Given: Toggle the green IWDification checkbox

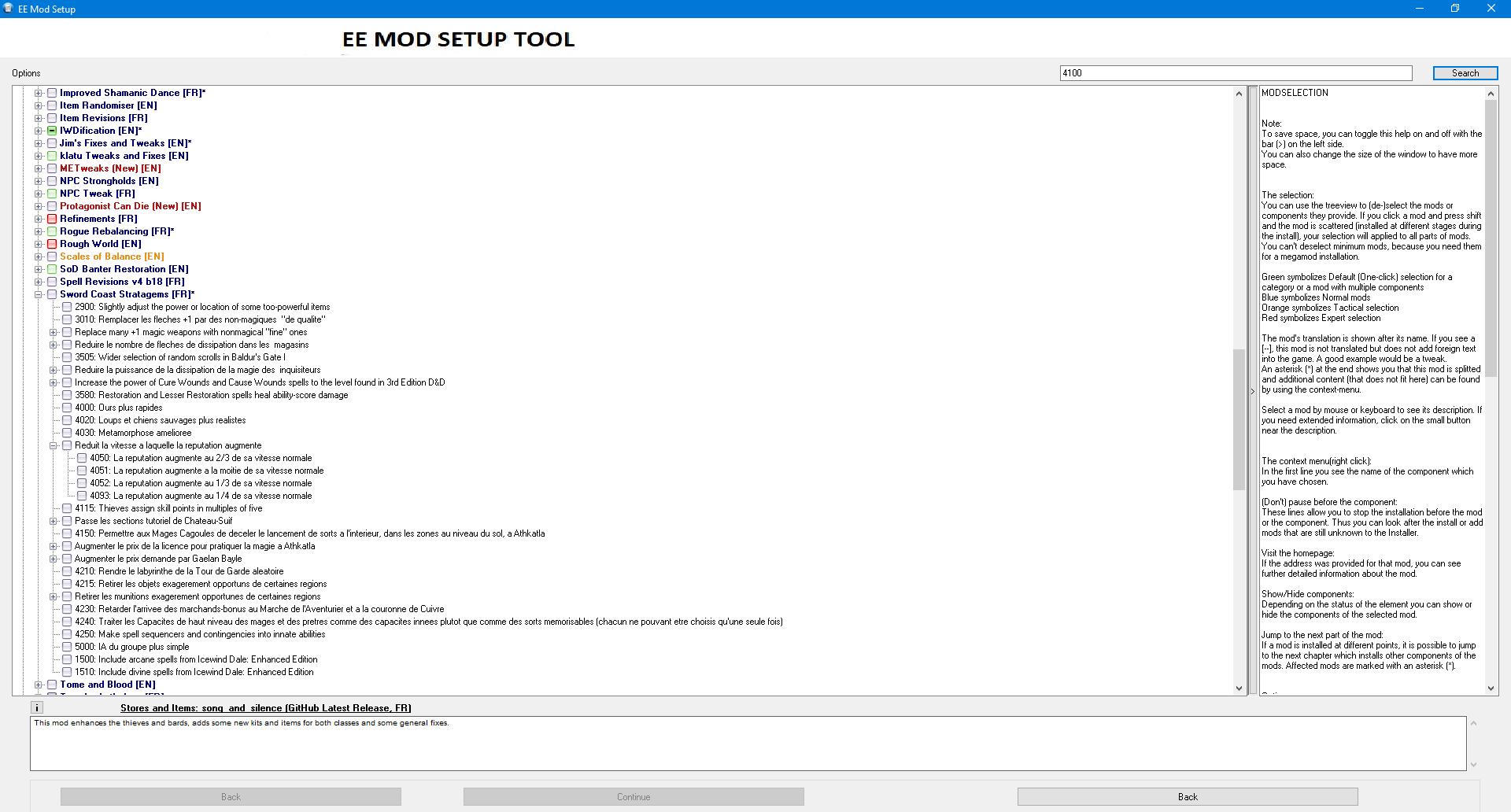Looking at the screenshot, I should click(52, 131).
